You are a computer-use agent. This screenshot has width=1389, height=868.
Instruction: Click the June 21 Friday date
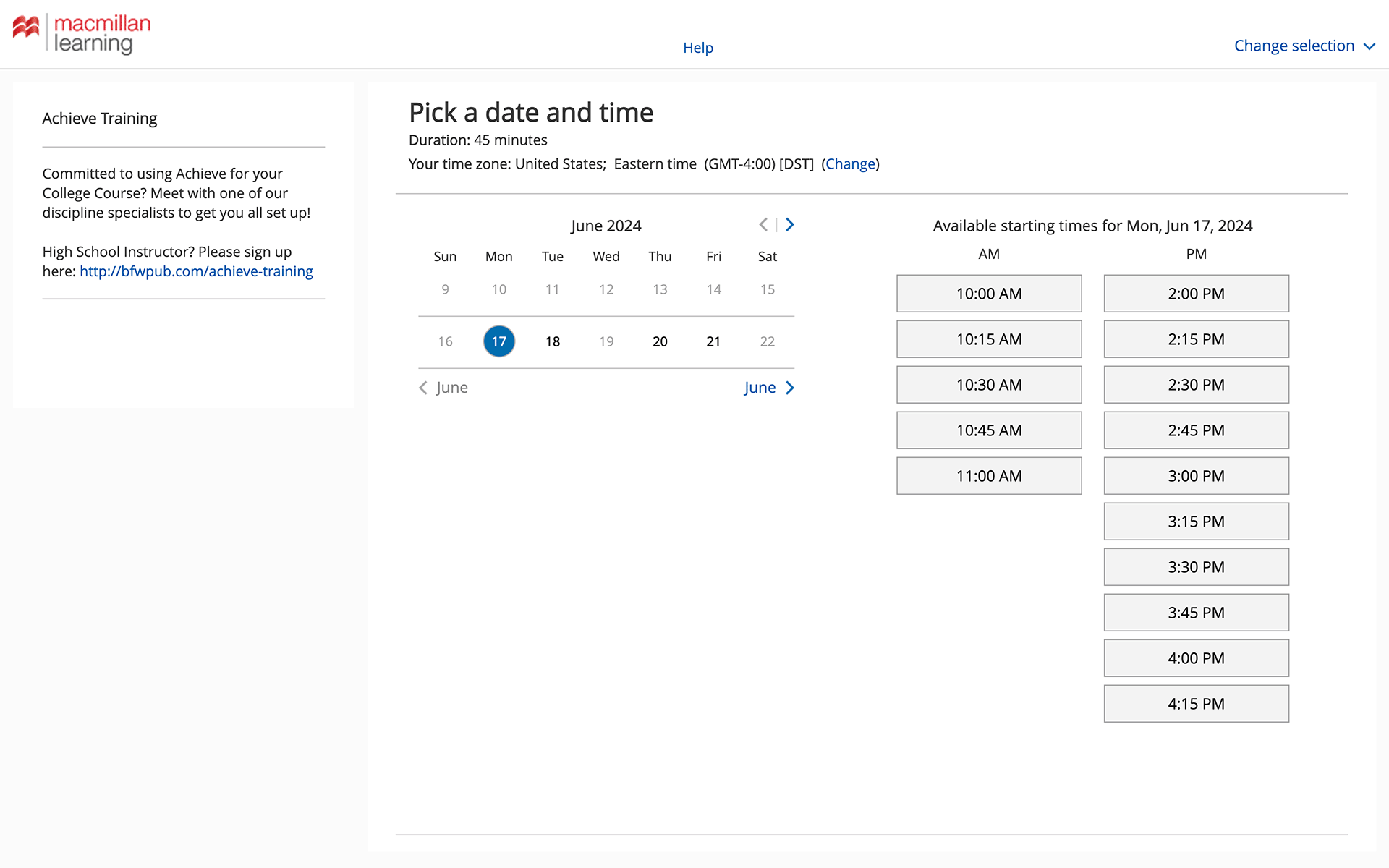[x=712, y=341]
